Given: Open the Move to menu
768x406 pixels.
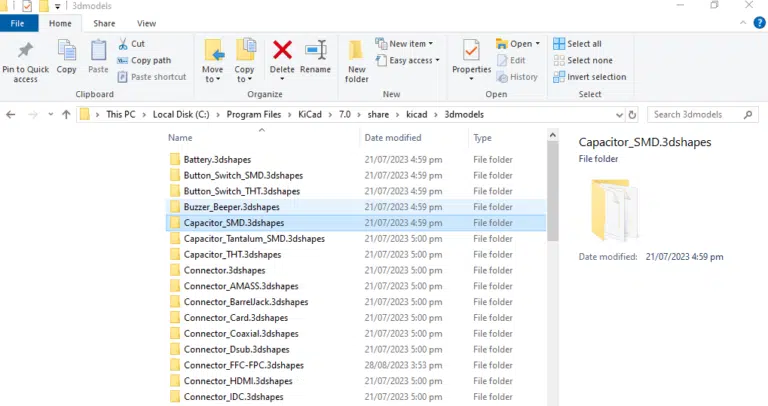Looking at the screenshot, I should click(x=213, y=61).
